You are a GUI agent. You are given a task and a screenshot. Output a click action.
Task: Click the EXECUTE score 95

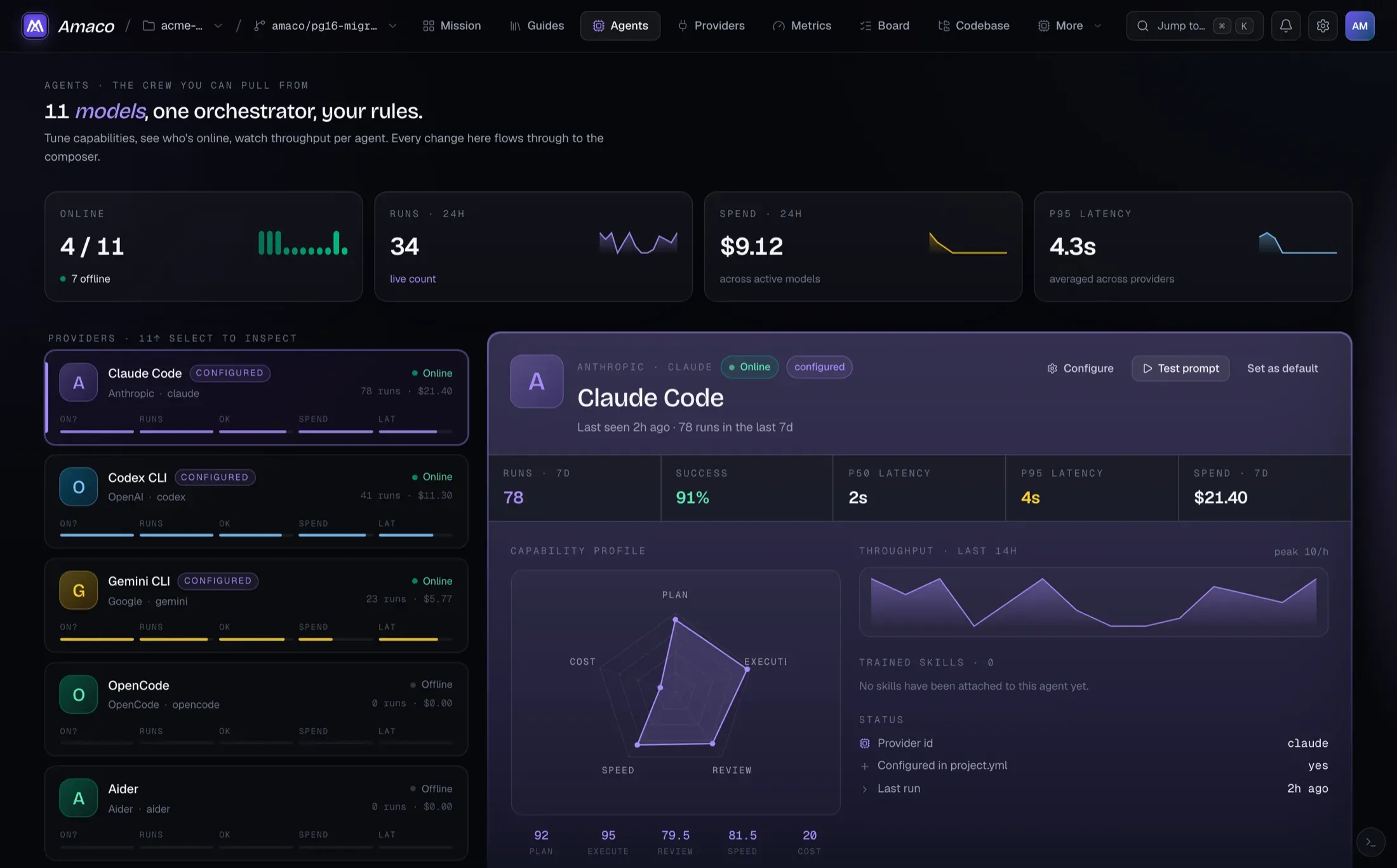(608, 835)
